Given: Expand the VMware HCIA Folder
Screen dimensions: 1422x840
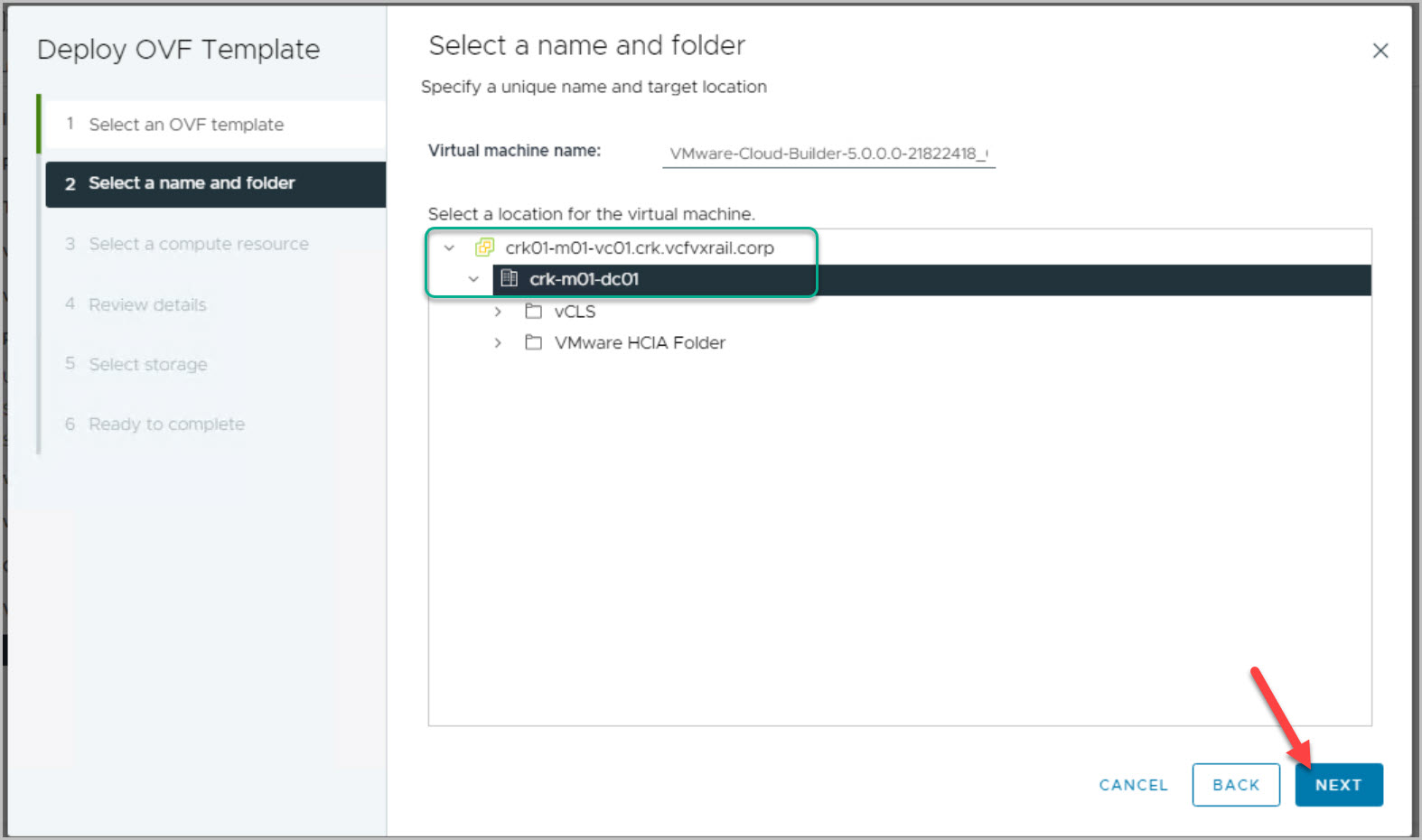Looking at the screenshot, I should (498, 343).
